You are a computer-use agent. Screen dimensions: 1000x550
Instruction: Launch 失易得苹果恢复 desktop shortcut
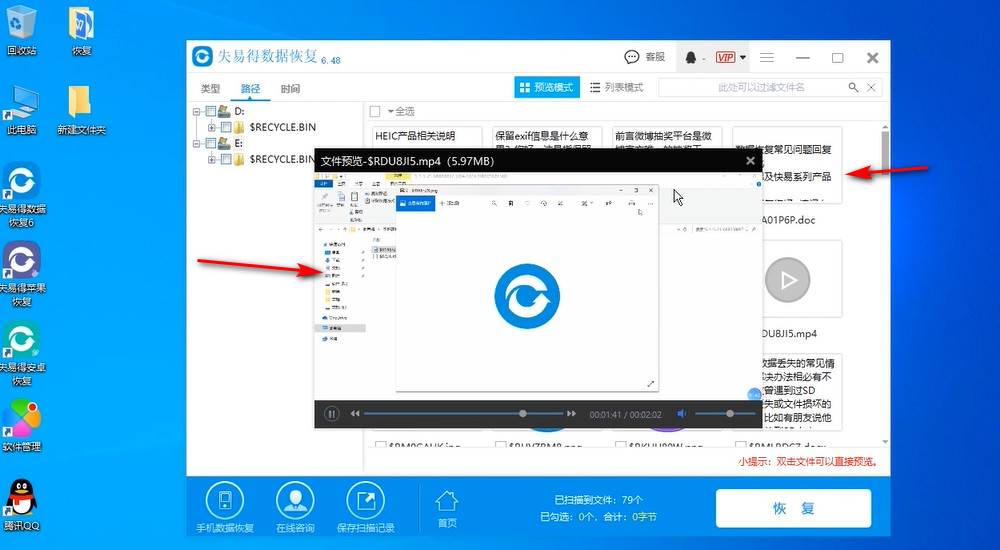click(22, 274)
